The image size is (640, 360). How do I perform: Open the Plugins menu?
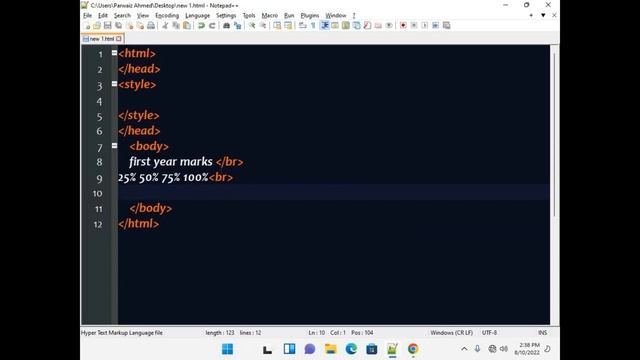(x=309, y=16)
